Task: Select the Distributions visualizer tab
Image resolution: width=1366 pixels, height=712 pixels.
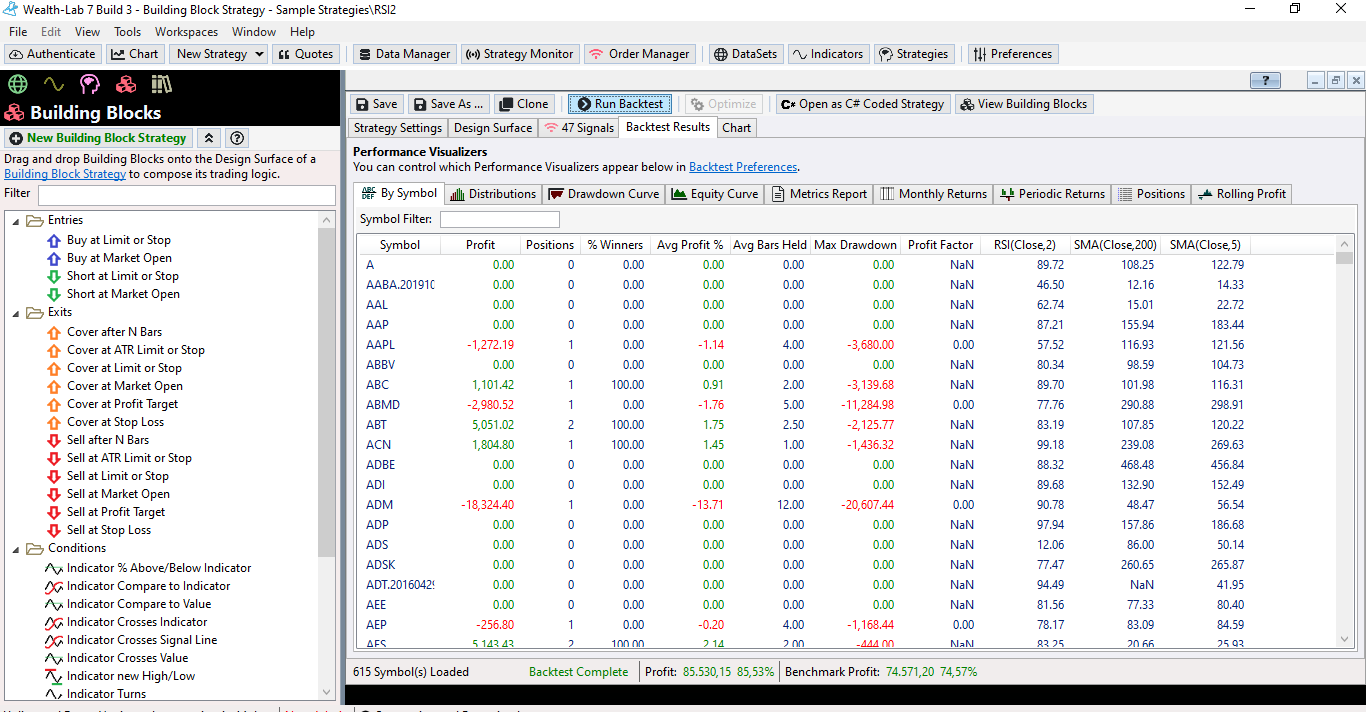Action: pyautogui.click(x=493, y=194)
